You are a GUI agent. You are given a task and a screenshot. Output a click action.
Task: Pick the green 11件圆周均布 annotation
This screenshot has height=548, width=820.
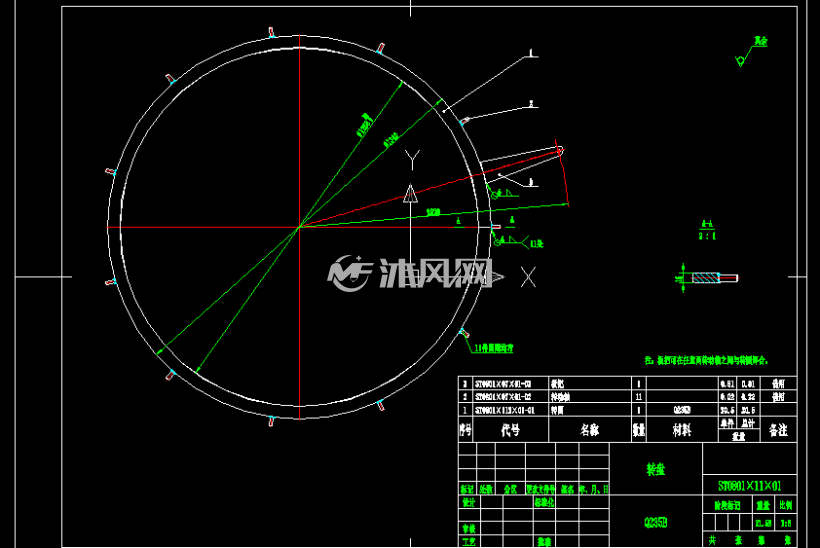(494, 348)
